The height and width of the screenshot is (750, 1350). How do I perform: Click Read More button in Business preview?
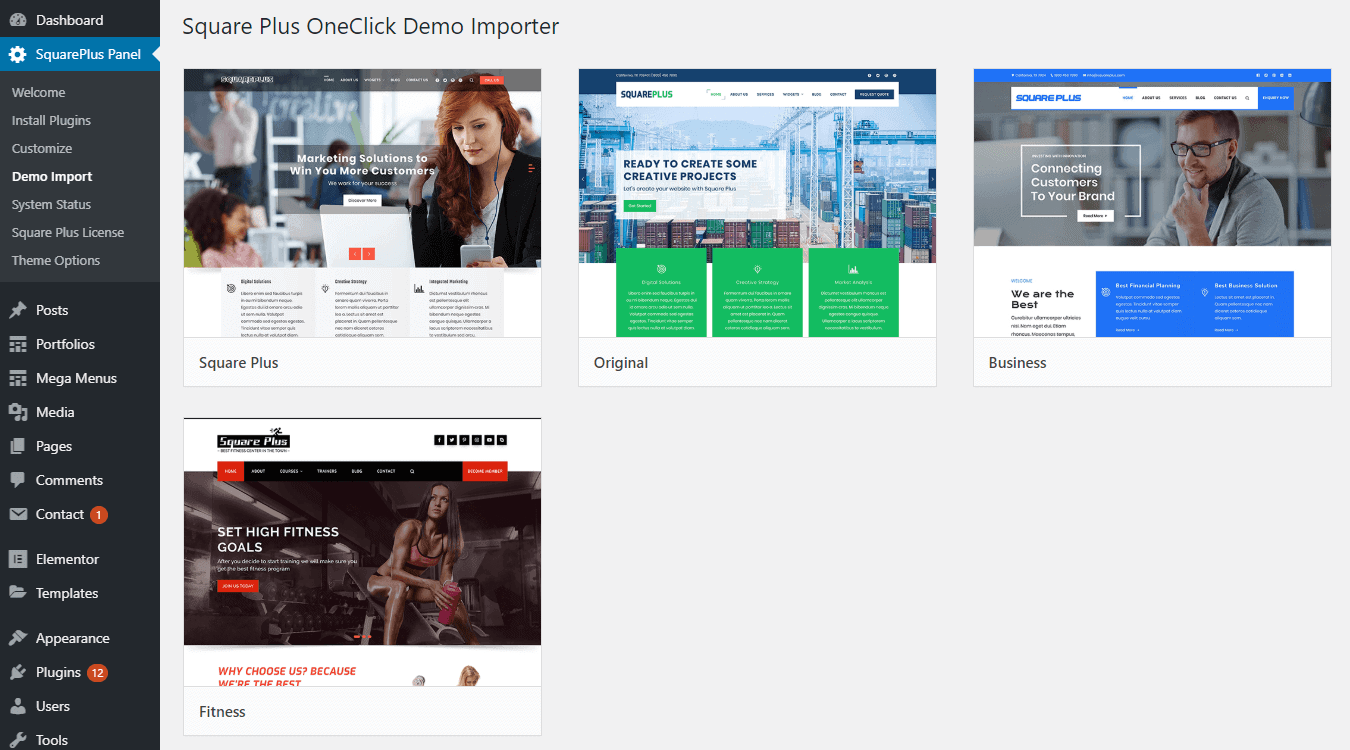click(1096, 215)
